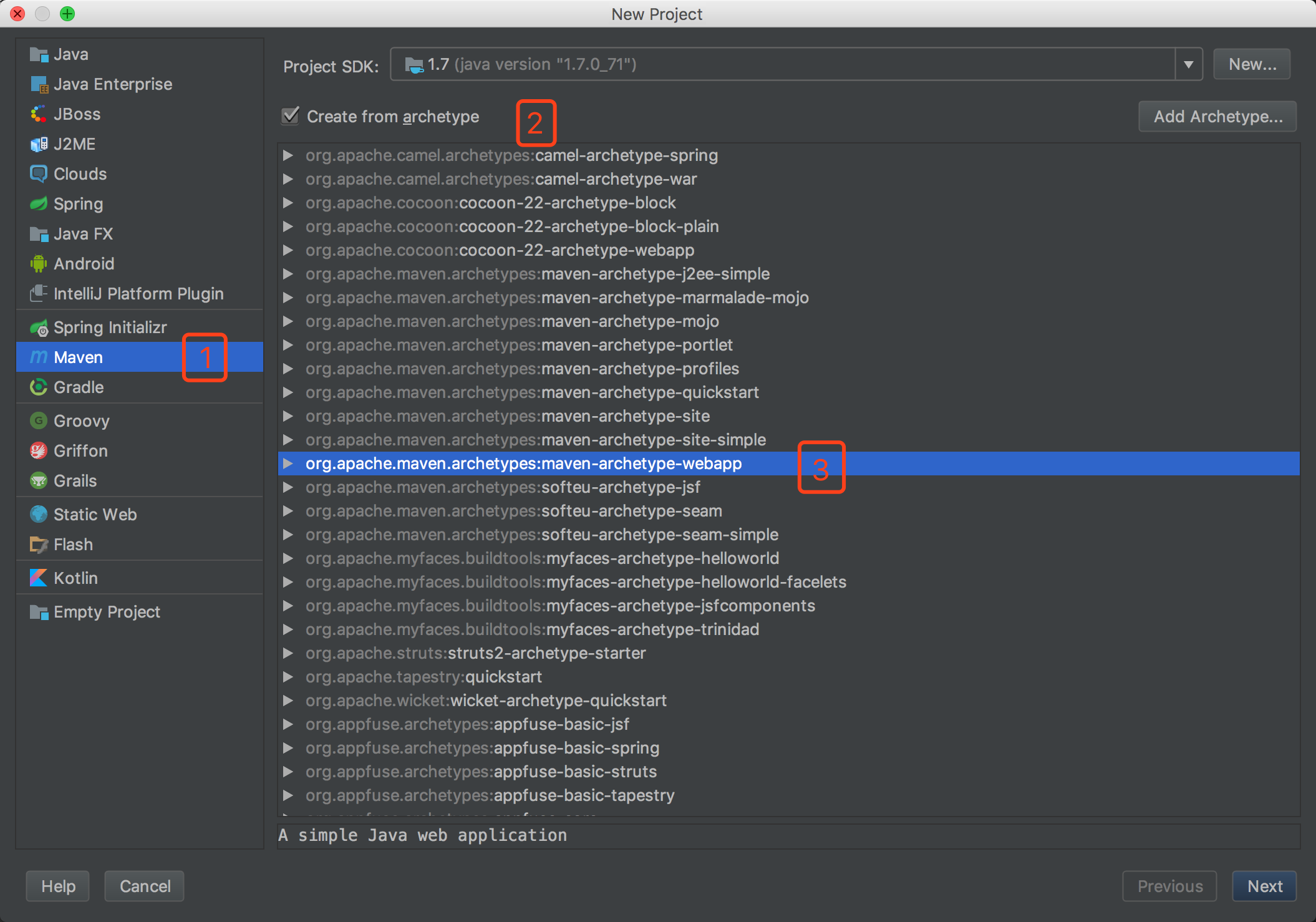Select maven-archetype-j2ee-simple archetype
1316x922 pixels.
[538, 274]
